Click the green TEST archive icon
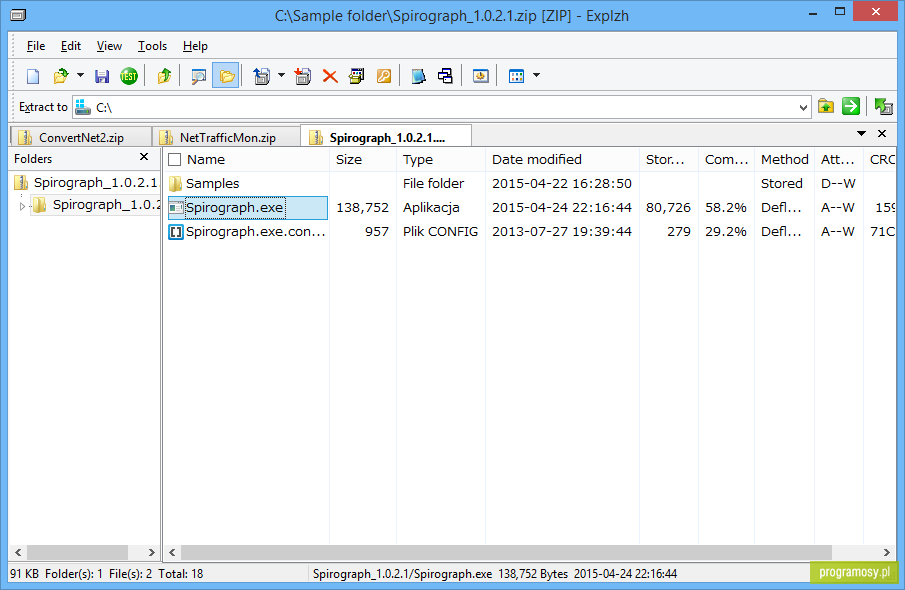 (x=129, y=76)
